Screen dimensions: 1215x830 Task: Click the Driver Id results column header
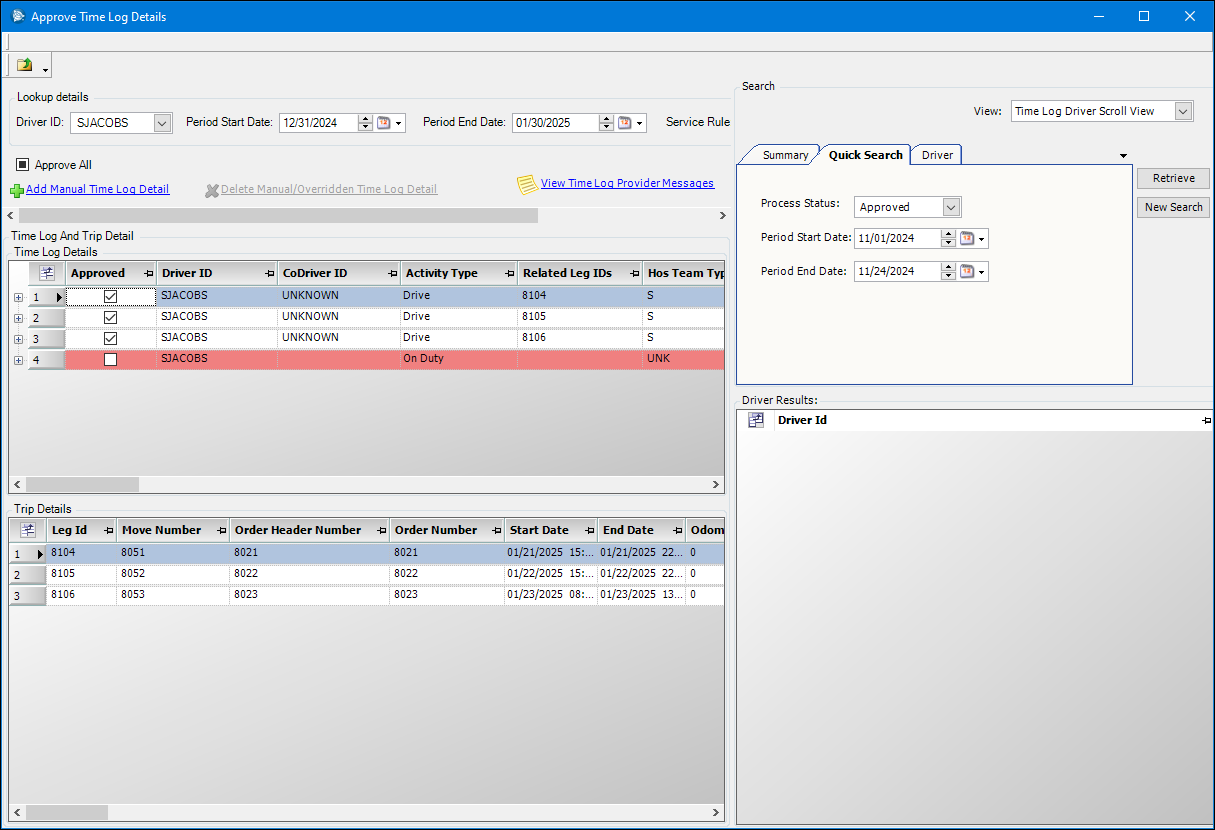click(994, 421)
